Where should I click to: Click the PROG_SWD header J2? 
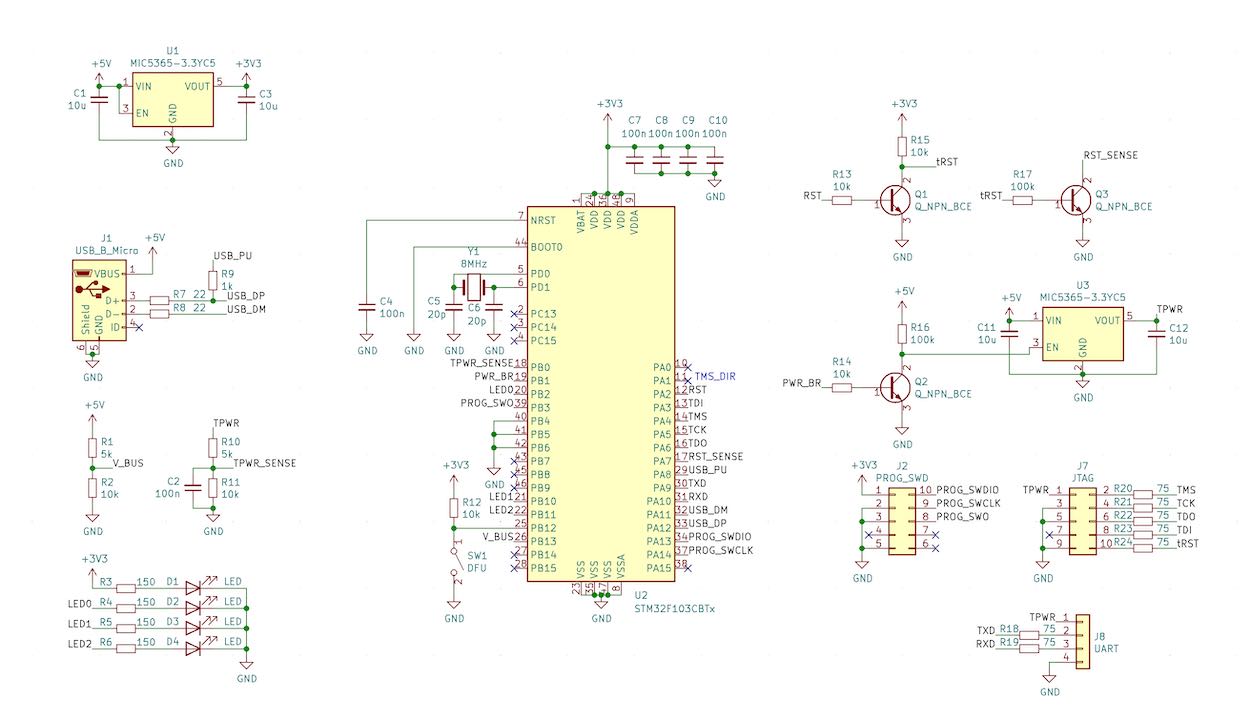pyautogui.click(x=902, y=518)
